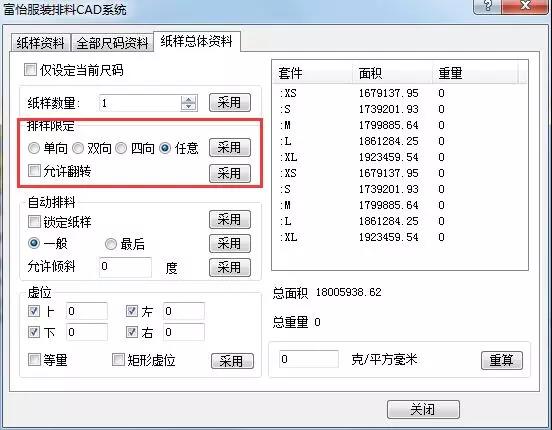552x430 pixels.
Task: Uncheck the 右 margin checkbox
Action: tap(132, 332)
